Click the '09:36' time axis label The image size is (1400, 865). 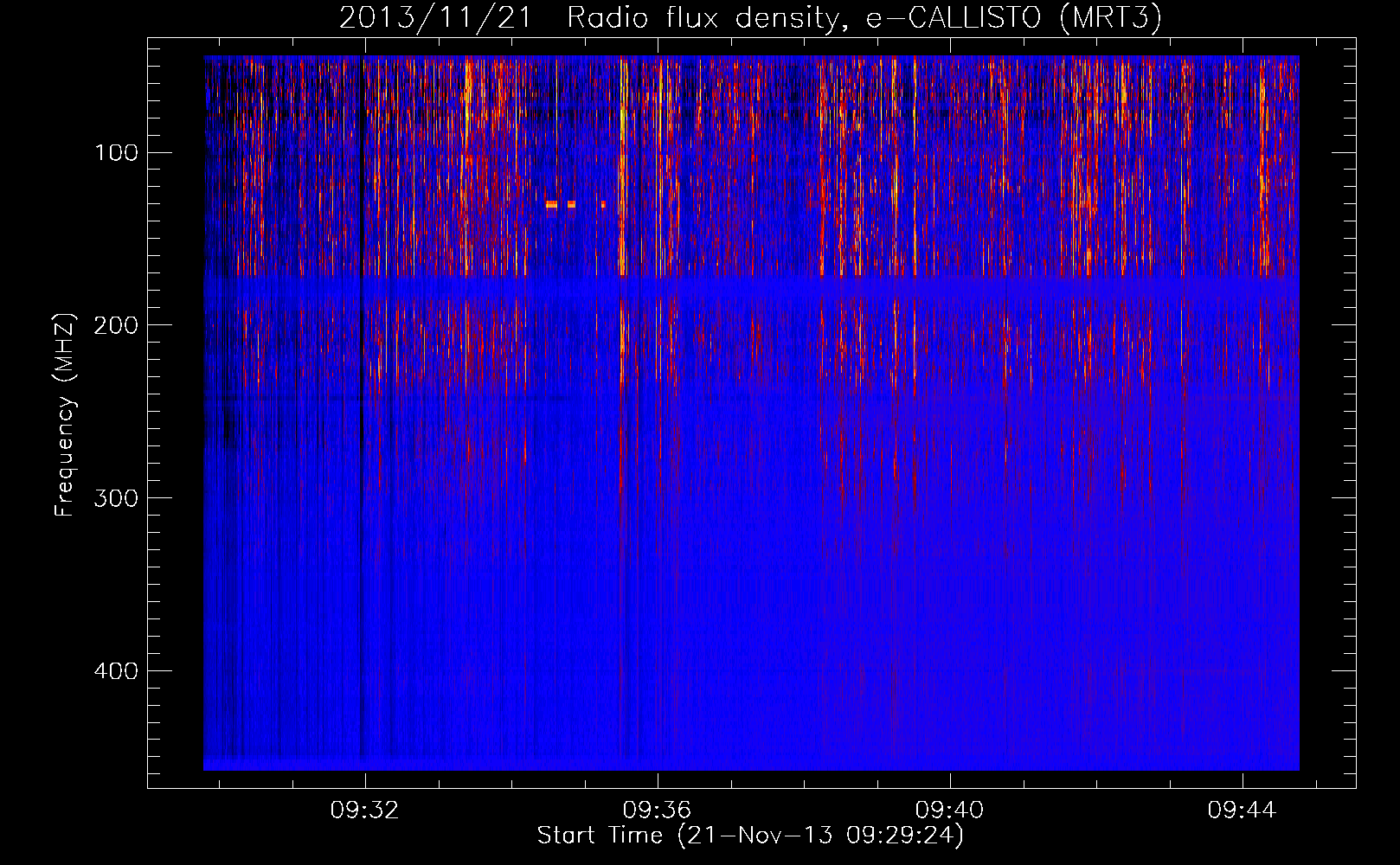658,811
